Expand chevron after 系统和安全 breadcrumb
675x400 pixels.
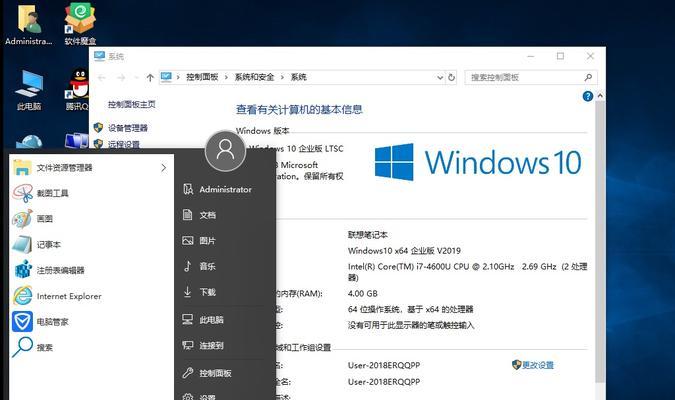tap(282, 78)
